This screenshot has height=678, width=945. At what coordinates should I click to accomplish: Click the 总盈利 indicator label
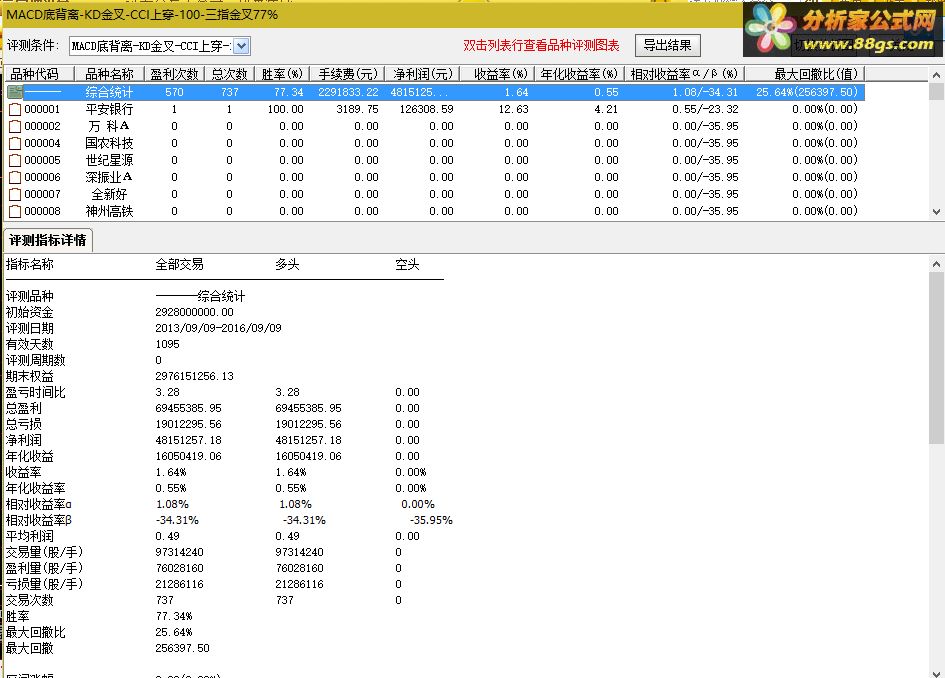click(x=24, y=408)
